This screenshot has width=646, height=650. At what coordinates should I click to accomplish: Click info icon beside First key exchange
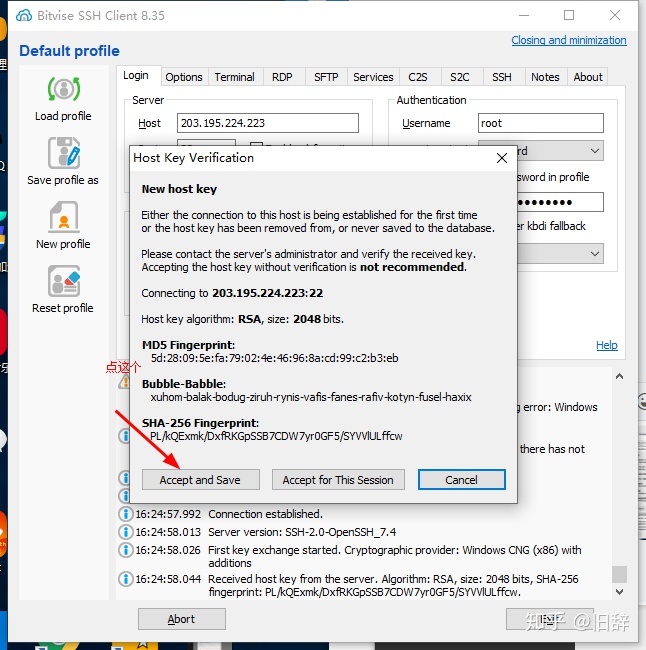[126, 550]
